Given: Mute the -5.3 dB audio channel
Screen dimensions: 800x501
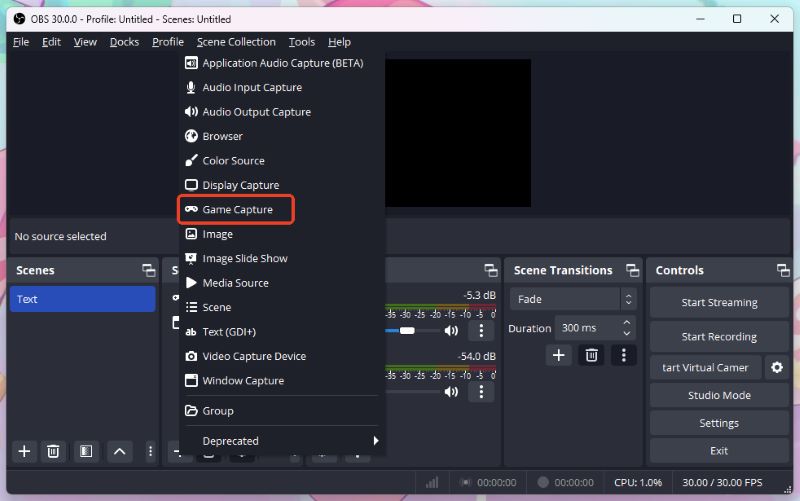Looking at the screenshot, I should point(451,331).
